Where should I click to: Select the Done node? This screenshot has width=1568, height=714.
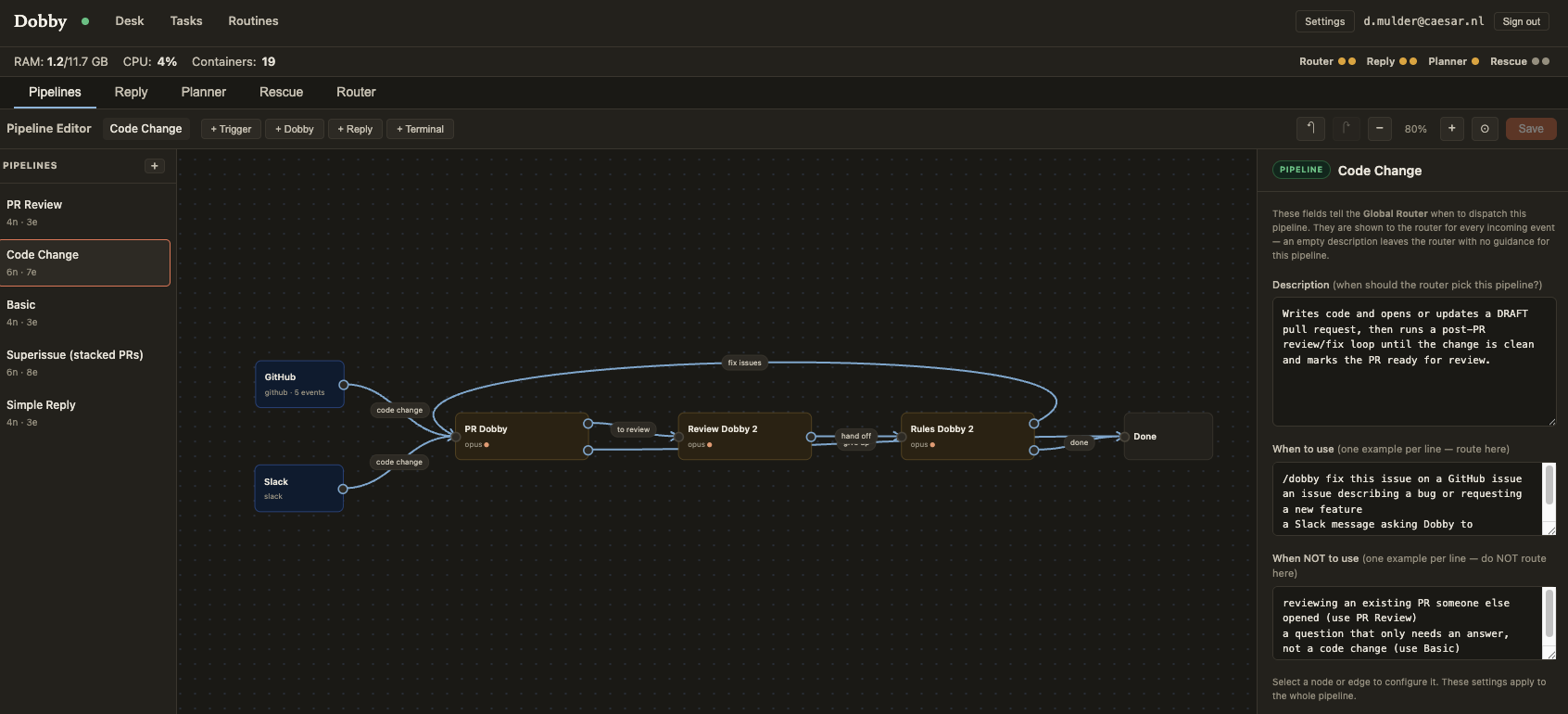pyautogui.click(x=1168, y=436)
